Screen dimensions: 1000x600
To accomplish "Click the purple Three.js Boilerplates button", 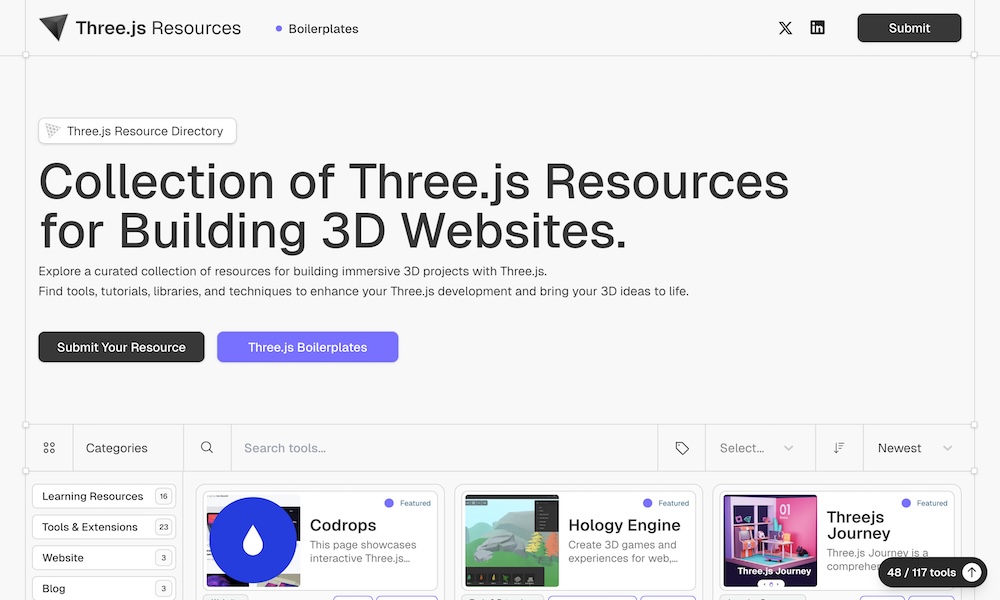I will [x=307, y=347].
